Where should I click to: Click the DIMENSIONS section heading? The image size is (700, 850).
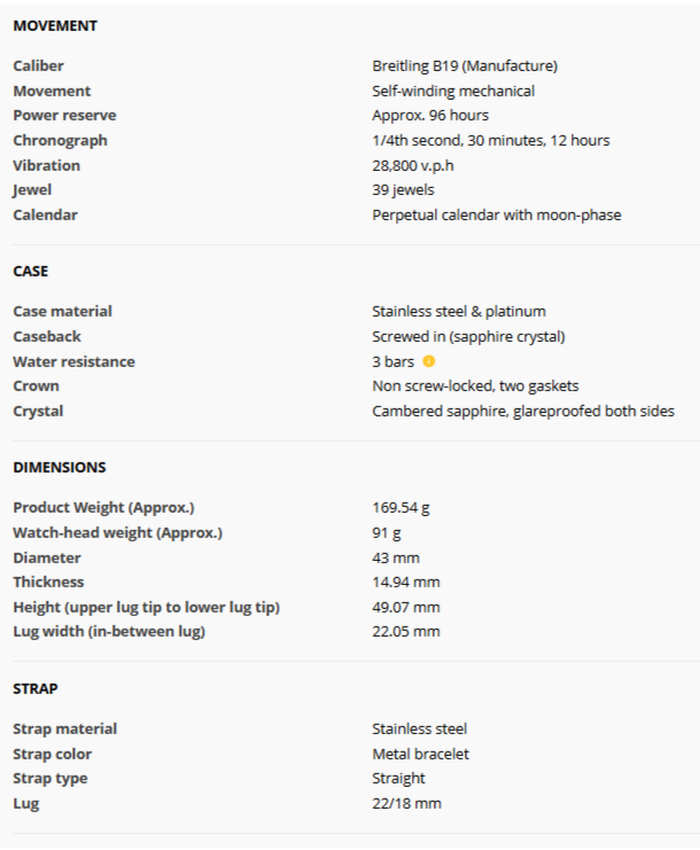tap(59, 467)
